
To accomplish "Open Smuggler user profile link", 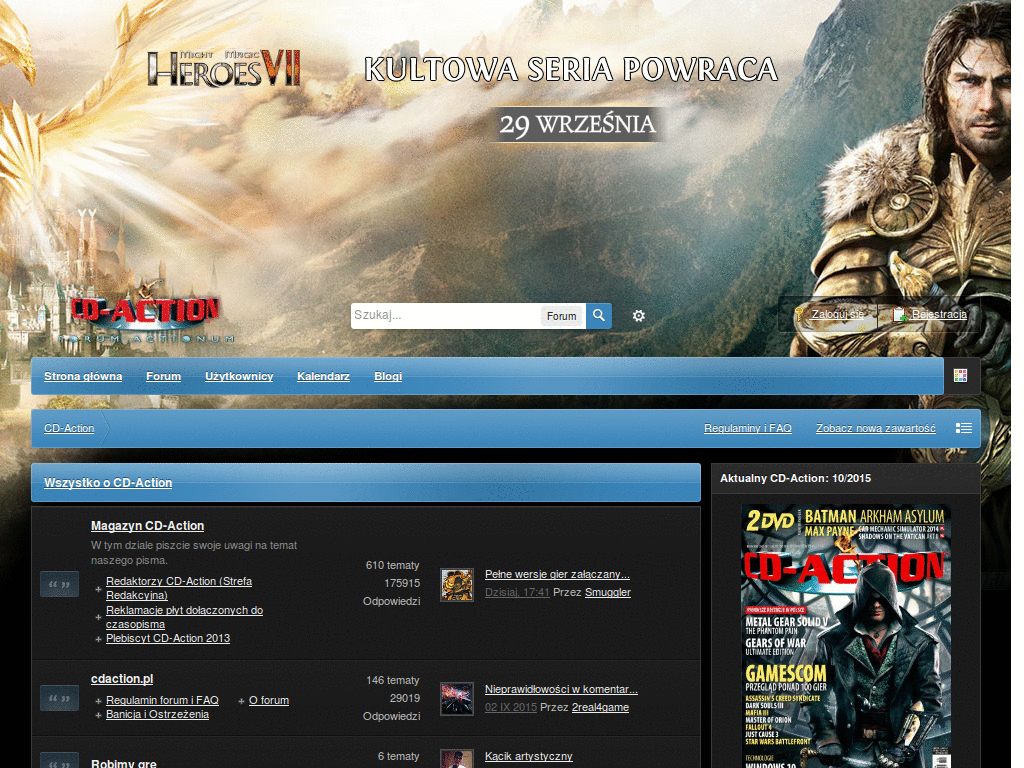I will [608, 592].
